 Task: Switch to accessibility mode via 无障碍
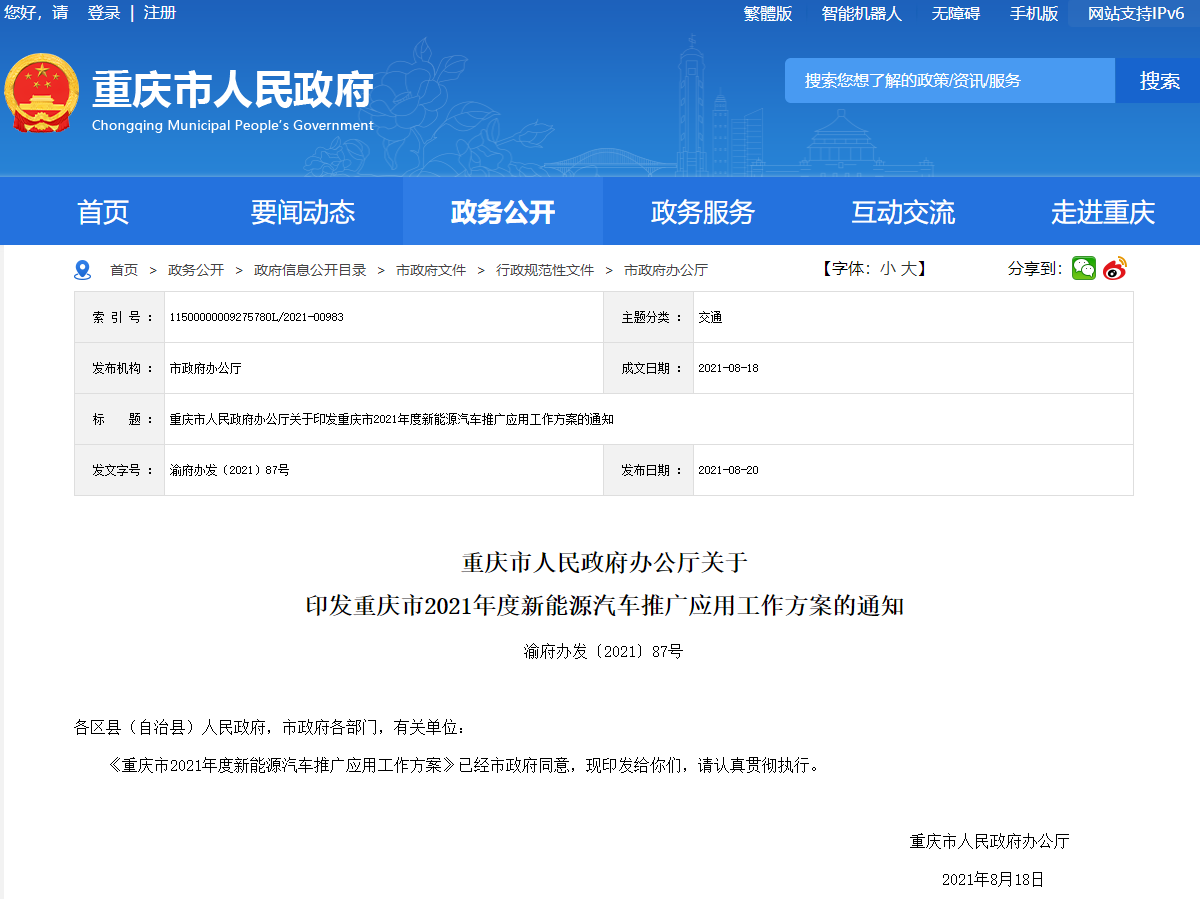[x=957, y=14]
